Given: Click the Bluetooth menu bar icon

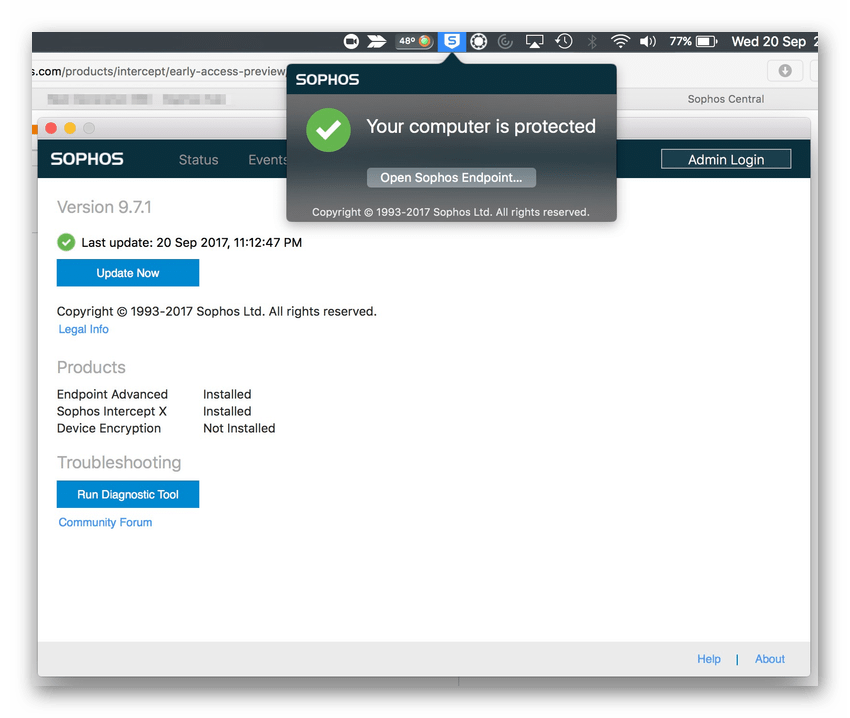Looking at the screenshot, I should pyautogui.click(x=592, y=41).
